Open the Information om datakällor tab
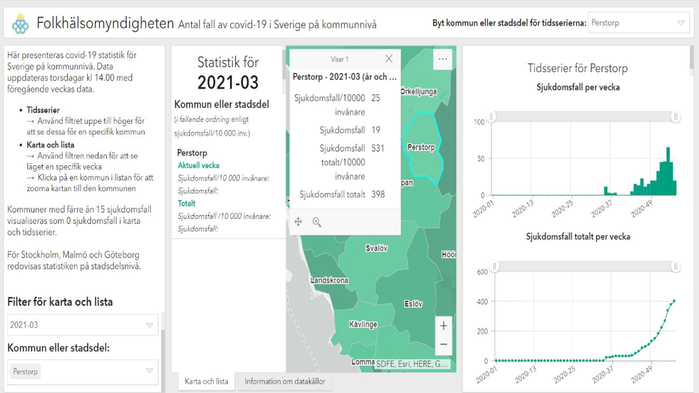Image resolution: width=699 pixels, height=393 pixels. pos(285,381)
